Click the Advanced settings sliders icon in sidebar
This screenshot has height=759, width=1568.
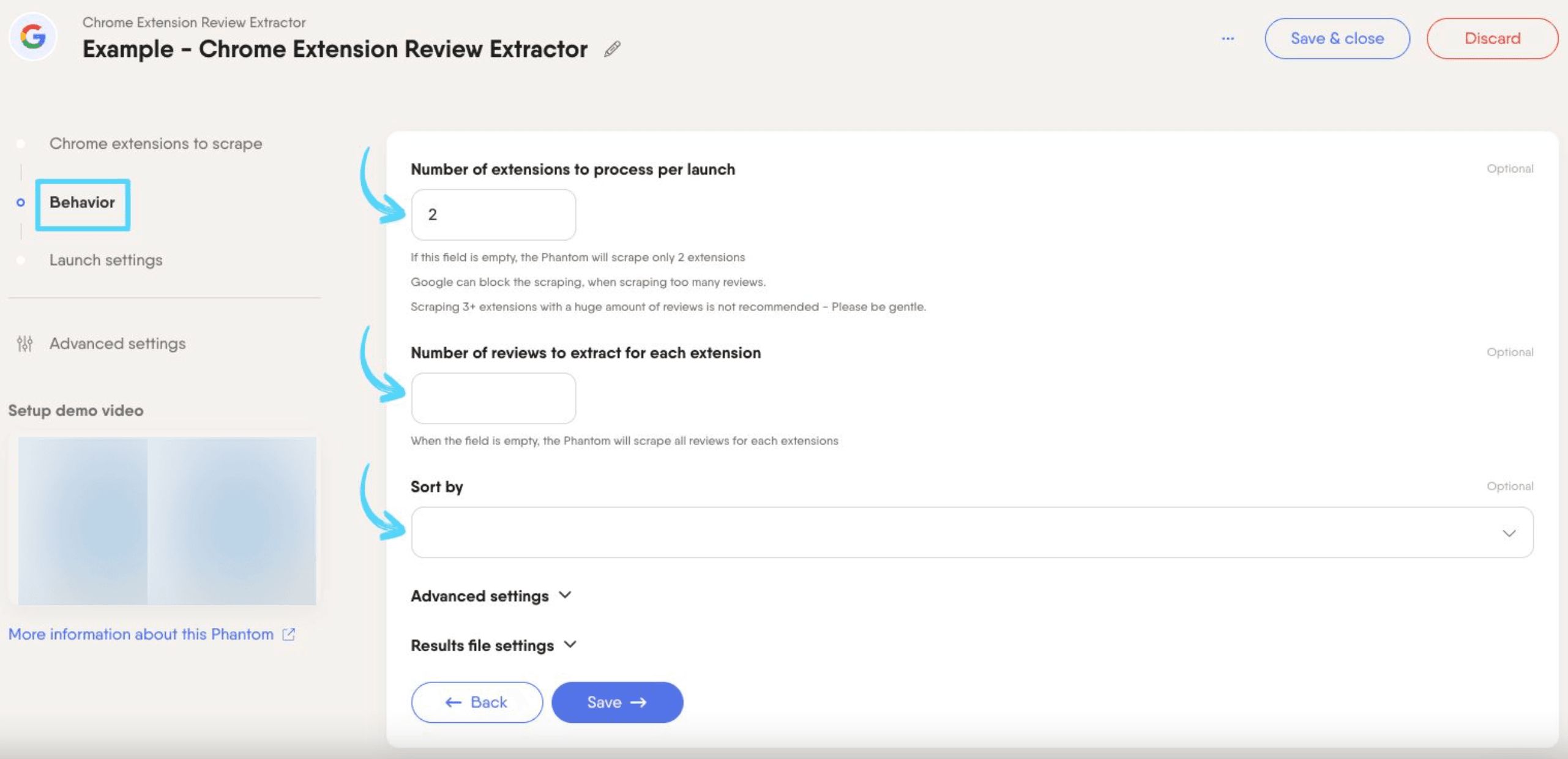point(24,344)
